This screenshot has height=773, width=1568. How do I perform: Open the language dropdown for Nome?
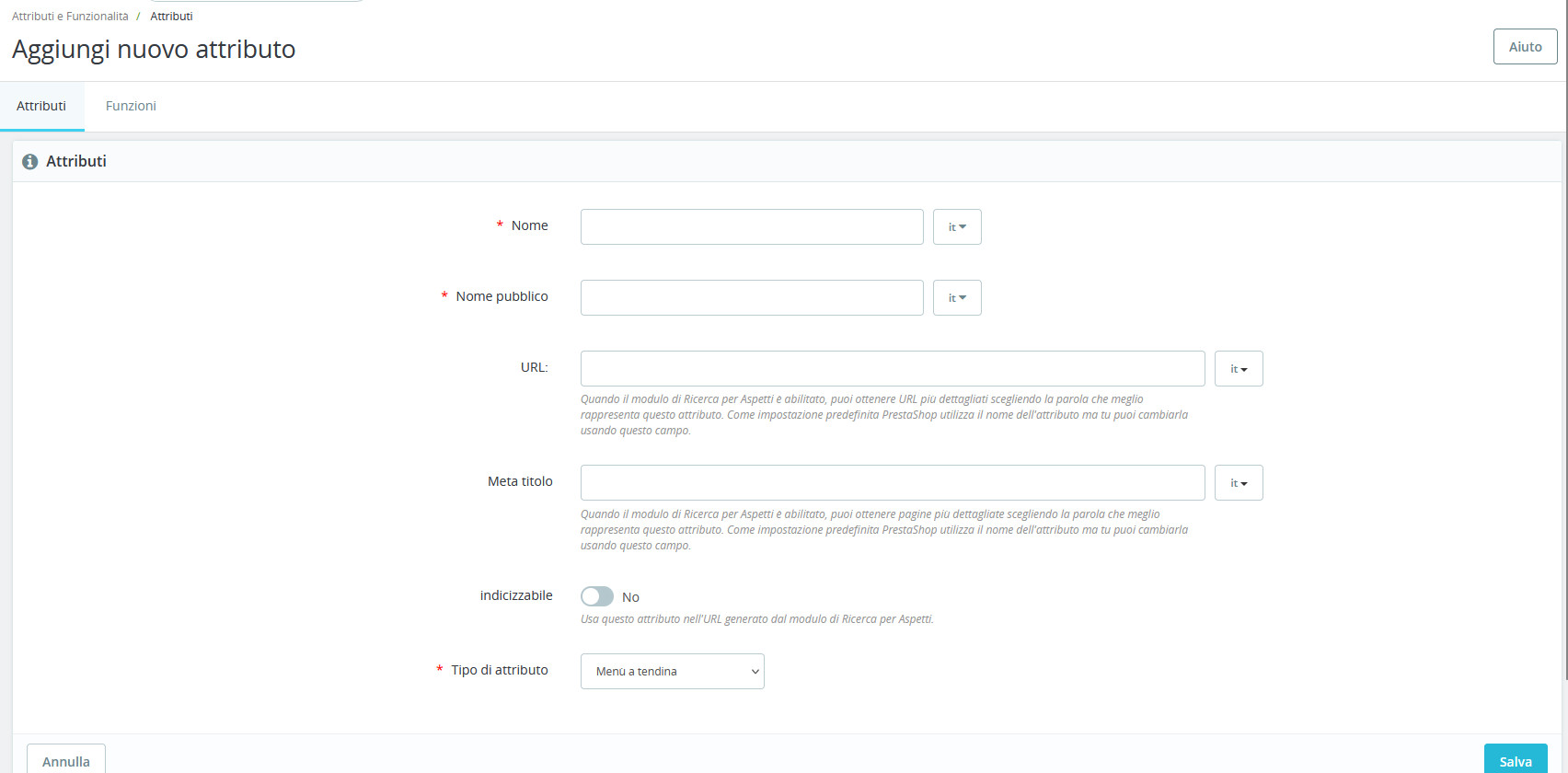[x=957, y=227]
